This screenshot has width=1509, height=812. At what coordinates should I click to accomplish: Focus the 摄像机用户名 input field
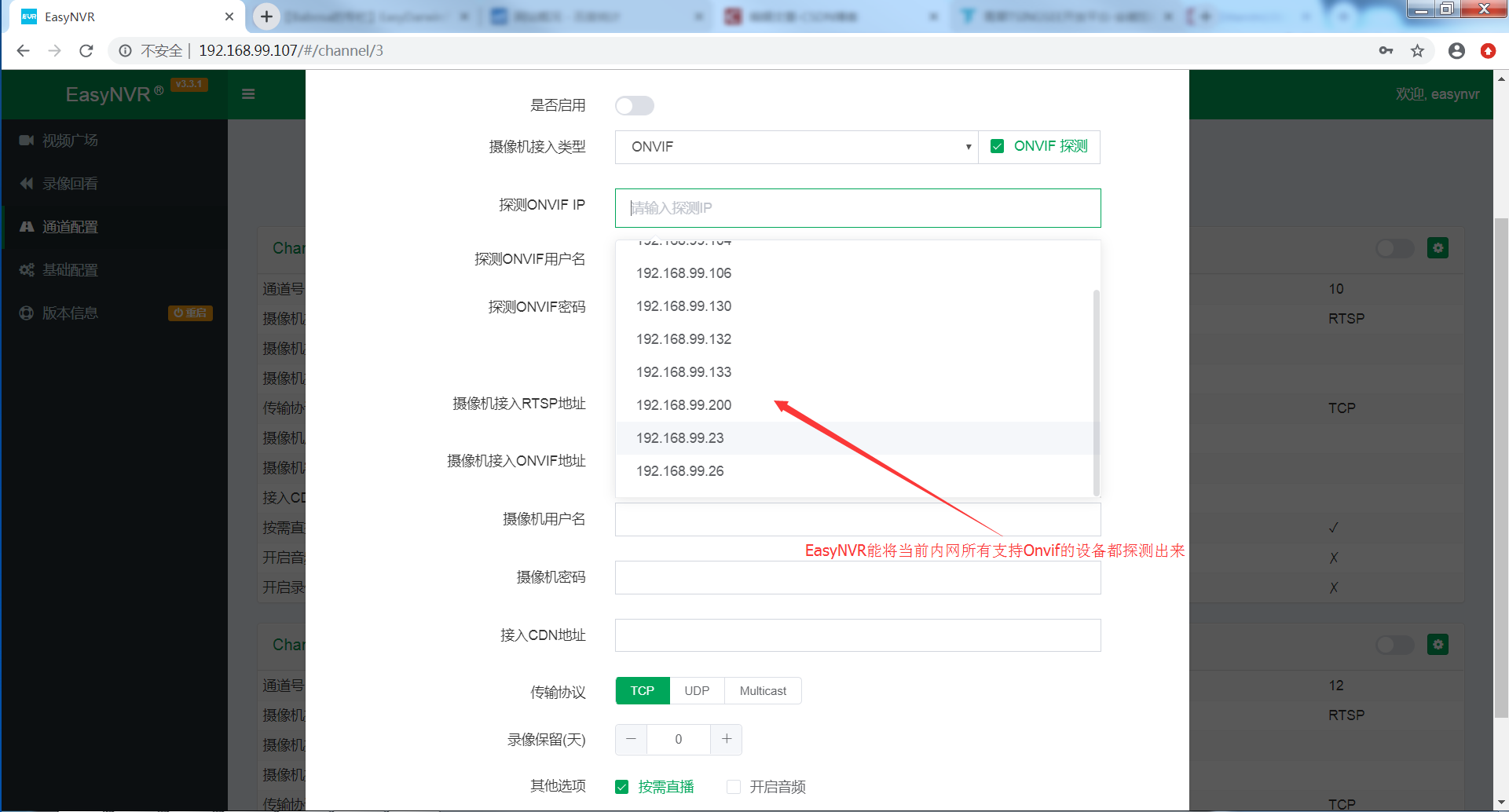[858, 520]
